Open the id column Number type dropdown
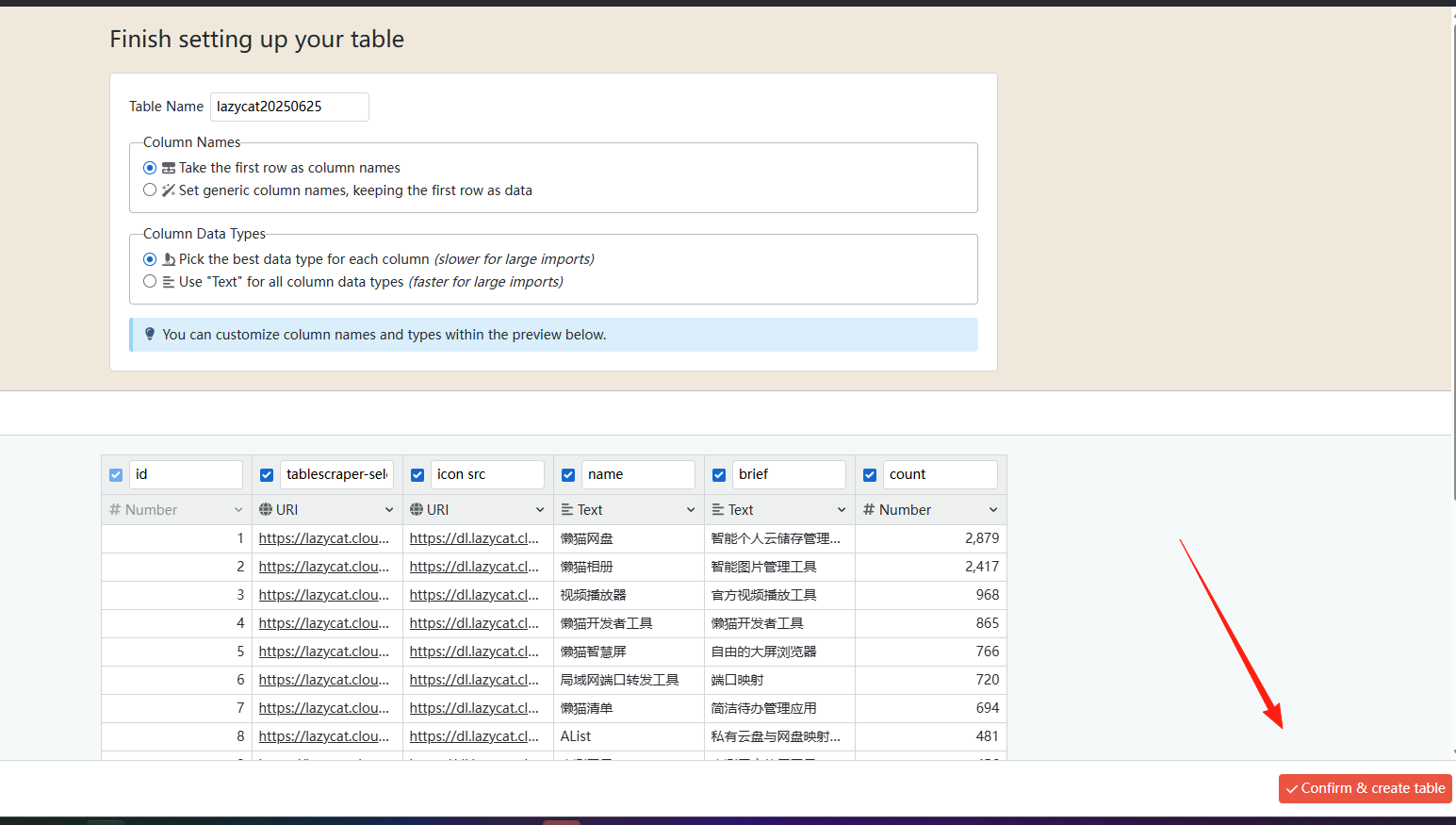Image resolution: width=1456 pixels, height=825 pixels. [176, 509]
